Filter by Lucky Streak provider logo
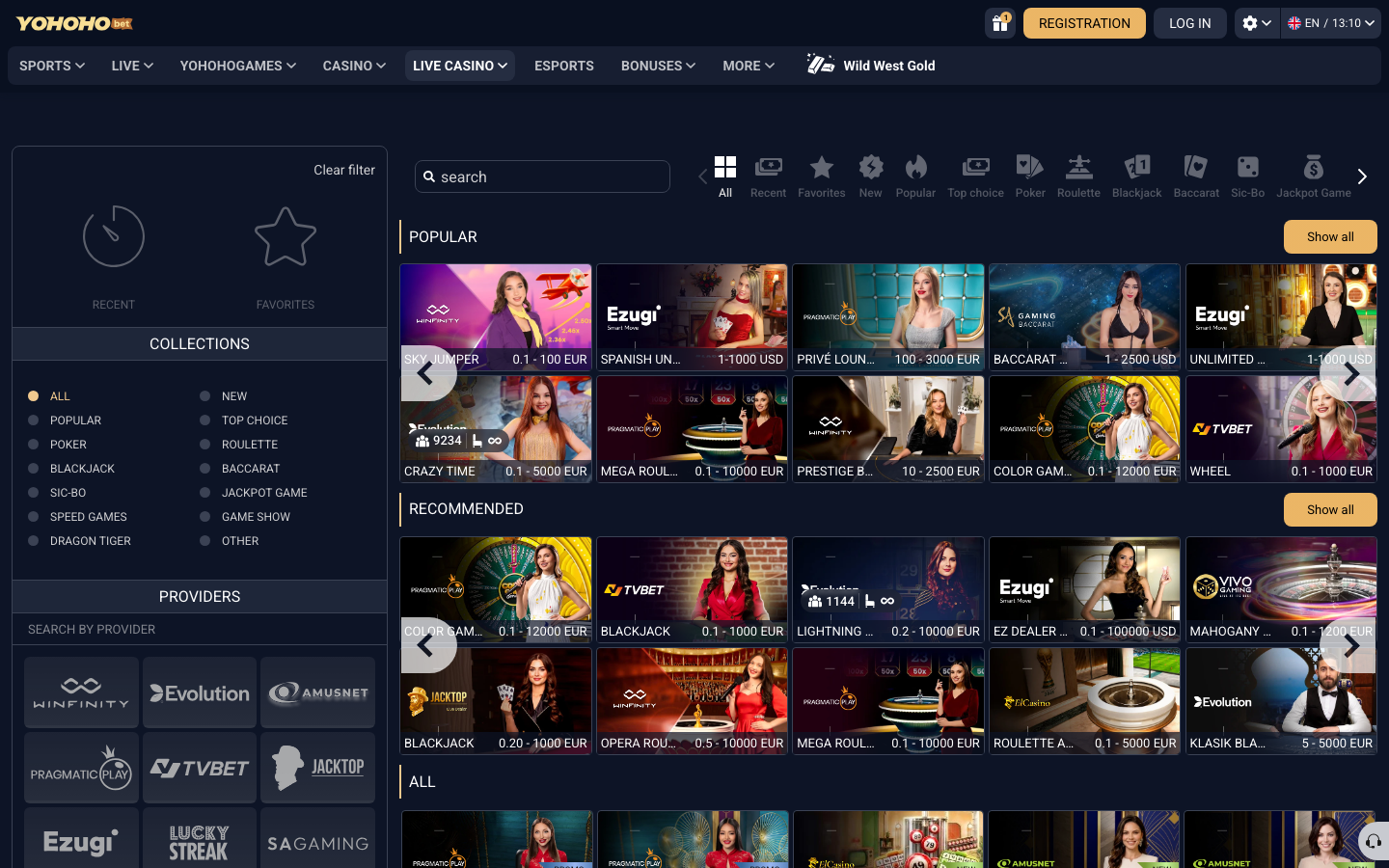 pyautogui.click(x=200, y=842)
